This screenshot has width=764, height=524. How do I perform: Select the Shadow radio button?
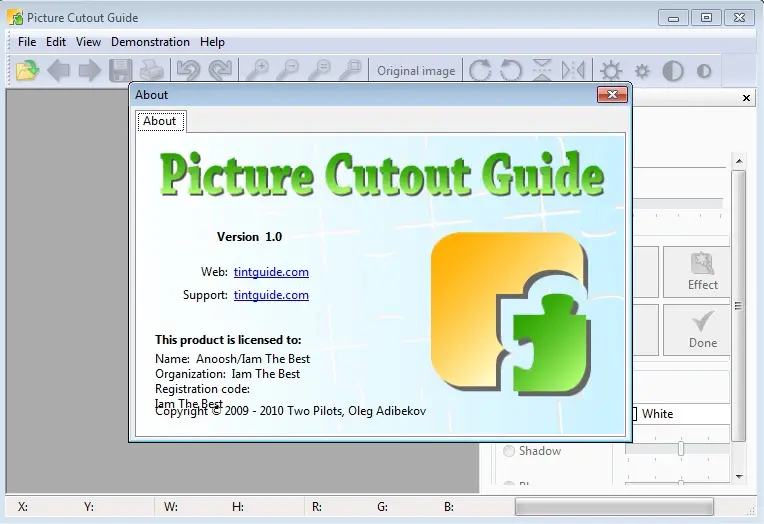pos(509,451)
